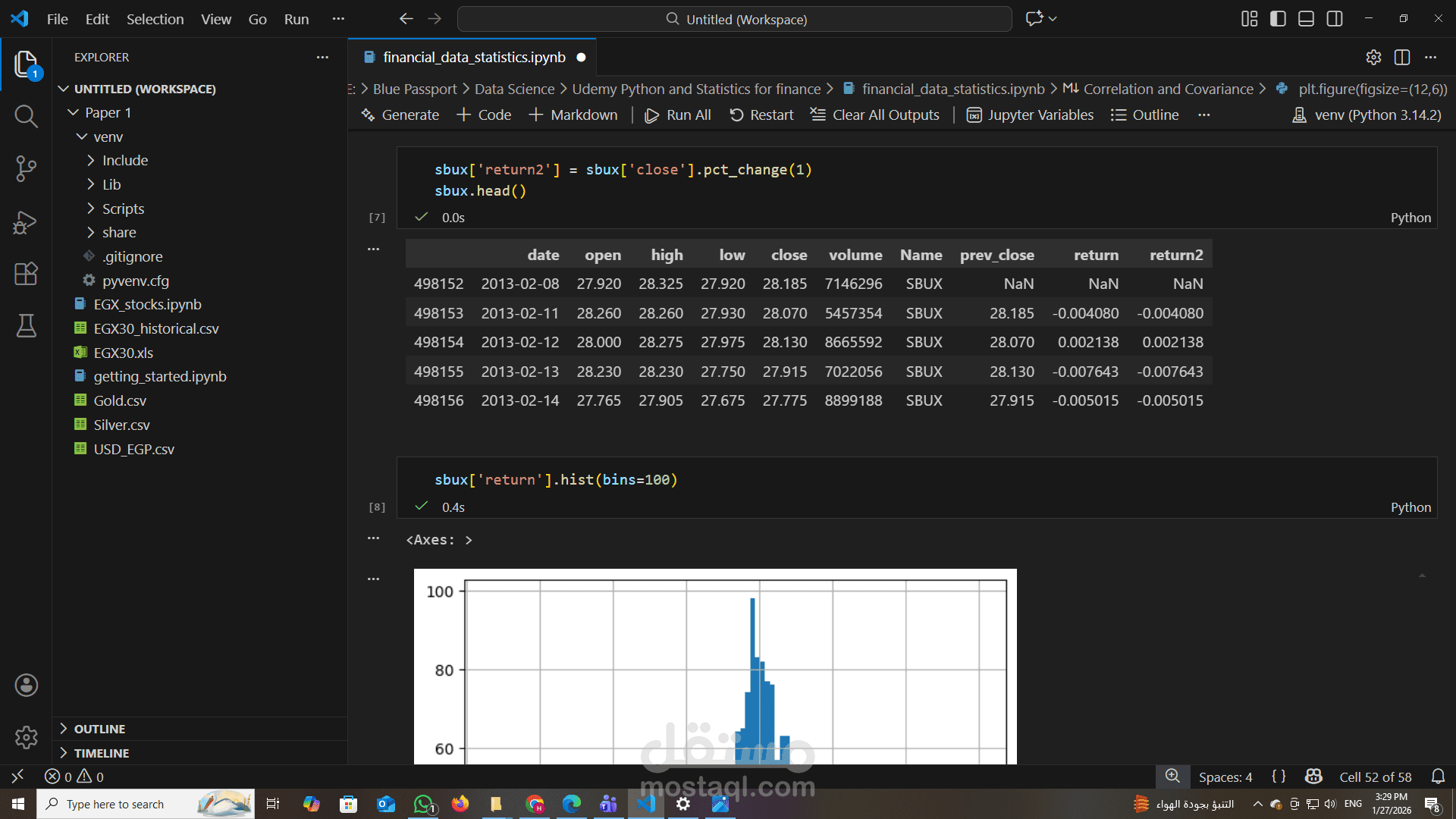
Task: Collapse the venv folder
Action: pos(108,136)
